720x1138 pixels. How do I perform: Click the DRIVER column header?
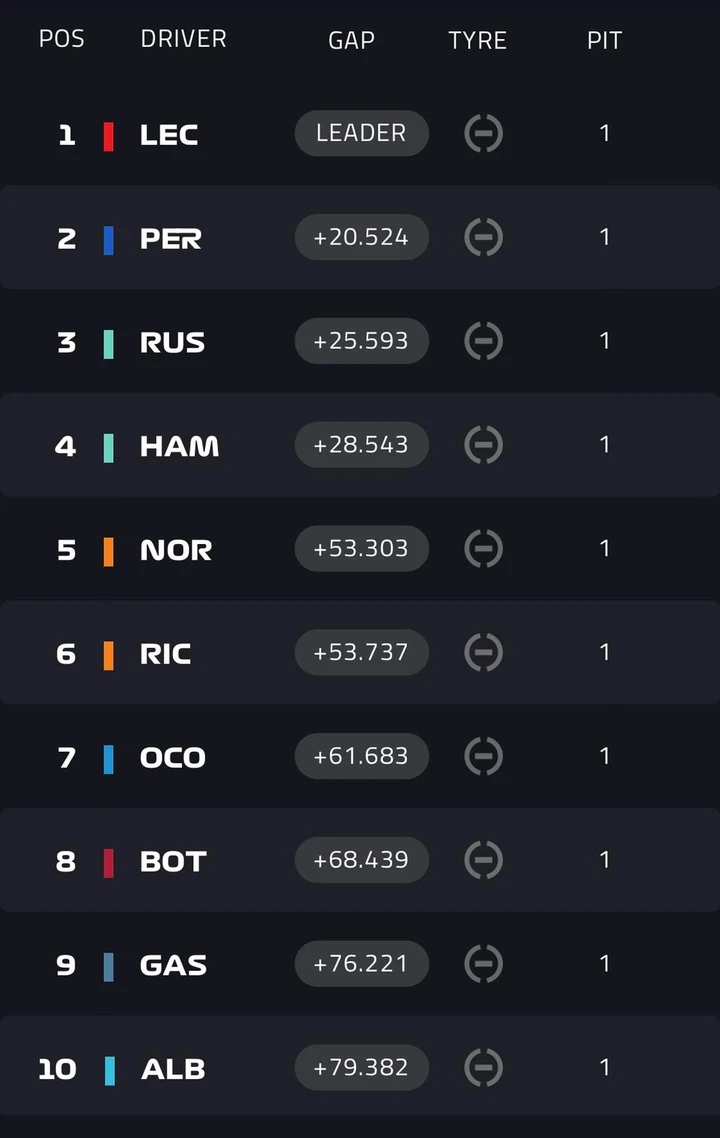[184, 38]
